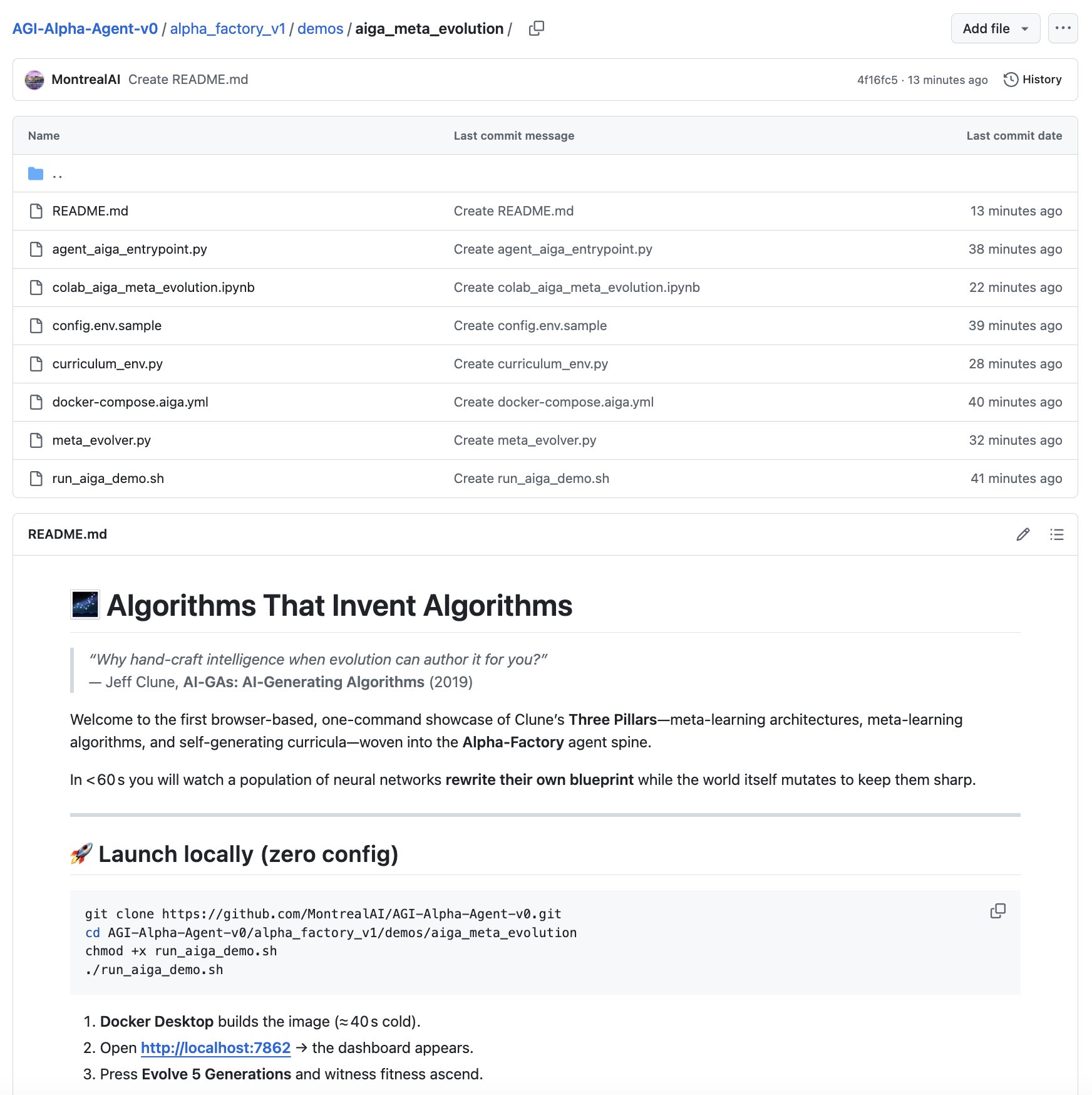Click the README.md file icon
1092x1095 pixels.
(x=36, y=211)
